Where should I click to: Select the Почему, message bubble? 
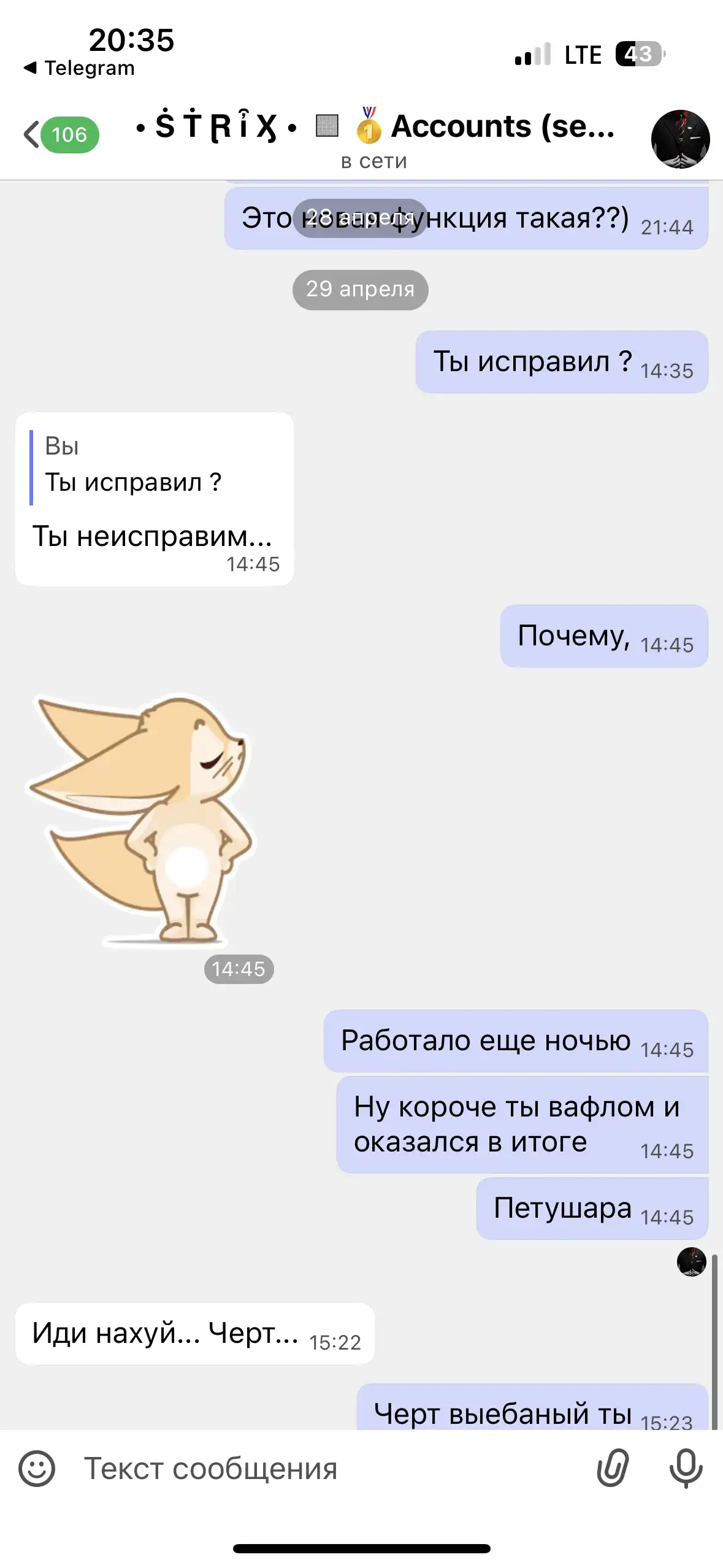click(x=604, y=636)
